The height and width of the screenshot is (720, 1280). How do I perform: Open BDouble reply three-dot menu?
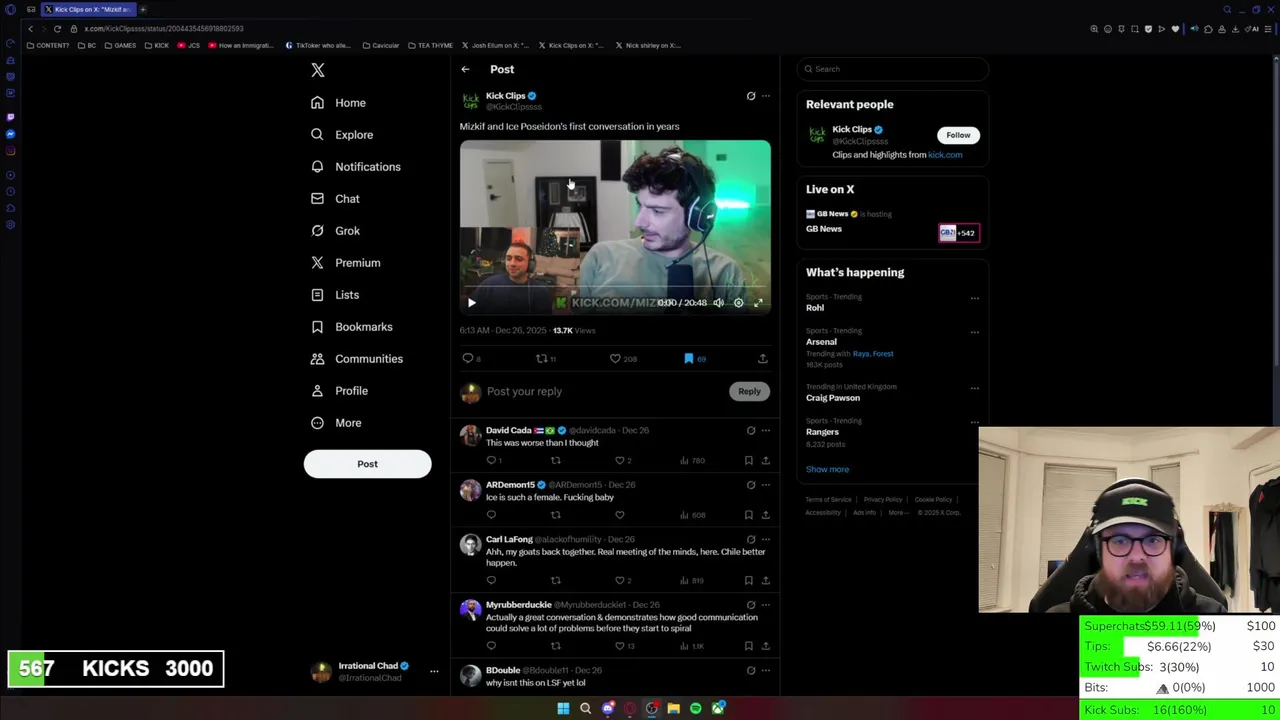pos(766,670)
